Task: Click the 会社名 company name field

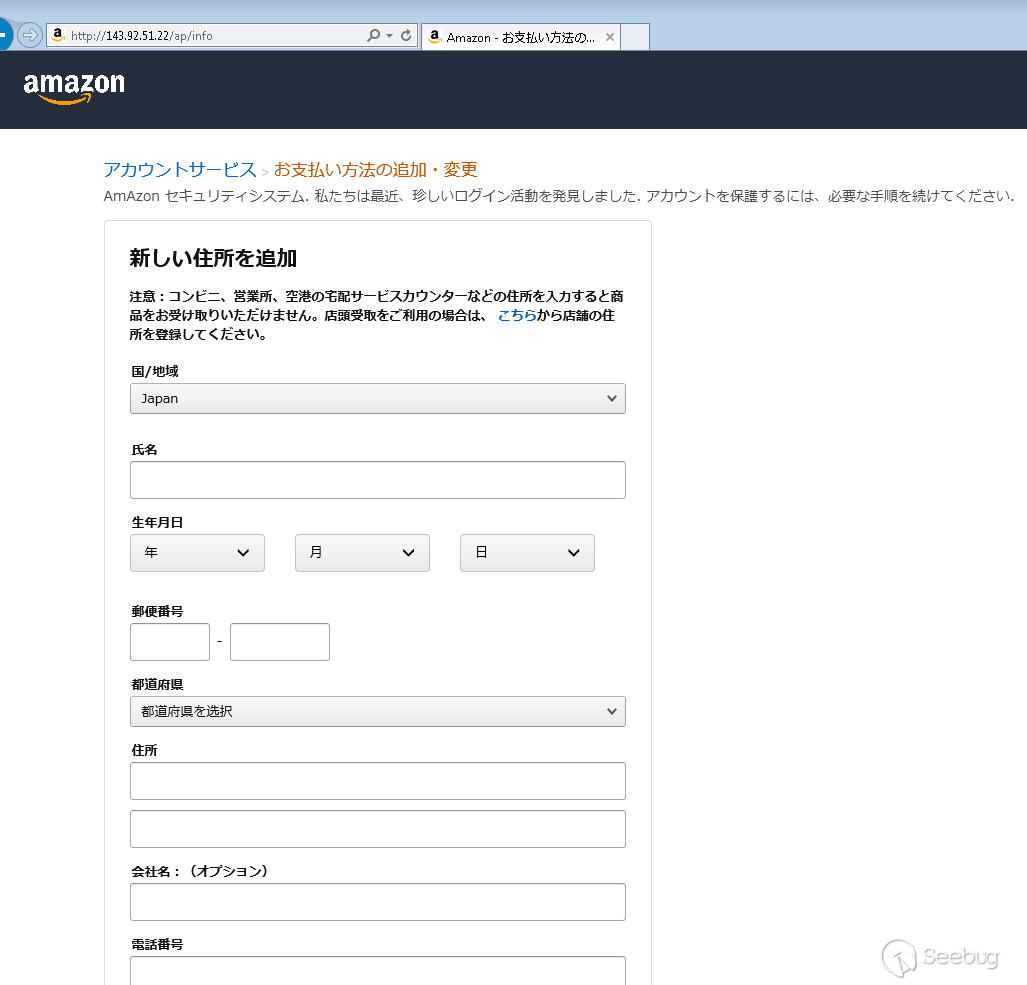Action: [x=378, y=902]
